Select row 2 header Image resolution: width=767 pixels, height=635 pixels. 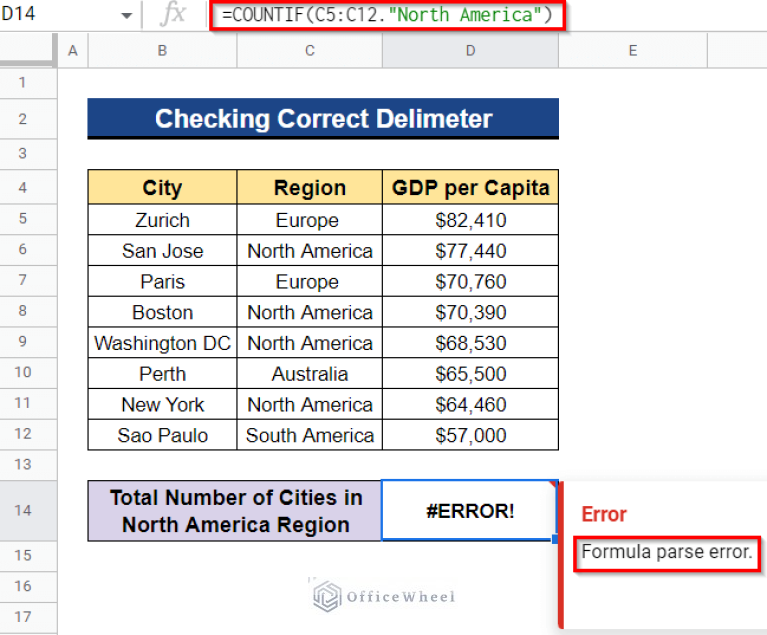pos(23,119)
